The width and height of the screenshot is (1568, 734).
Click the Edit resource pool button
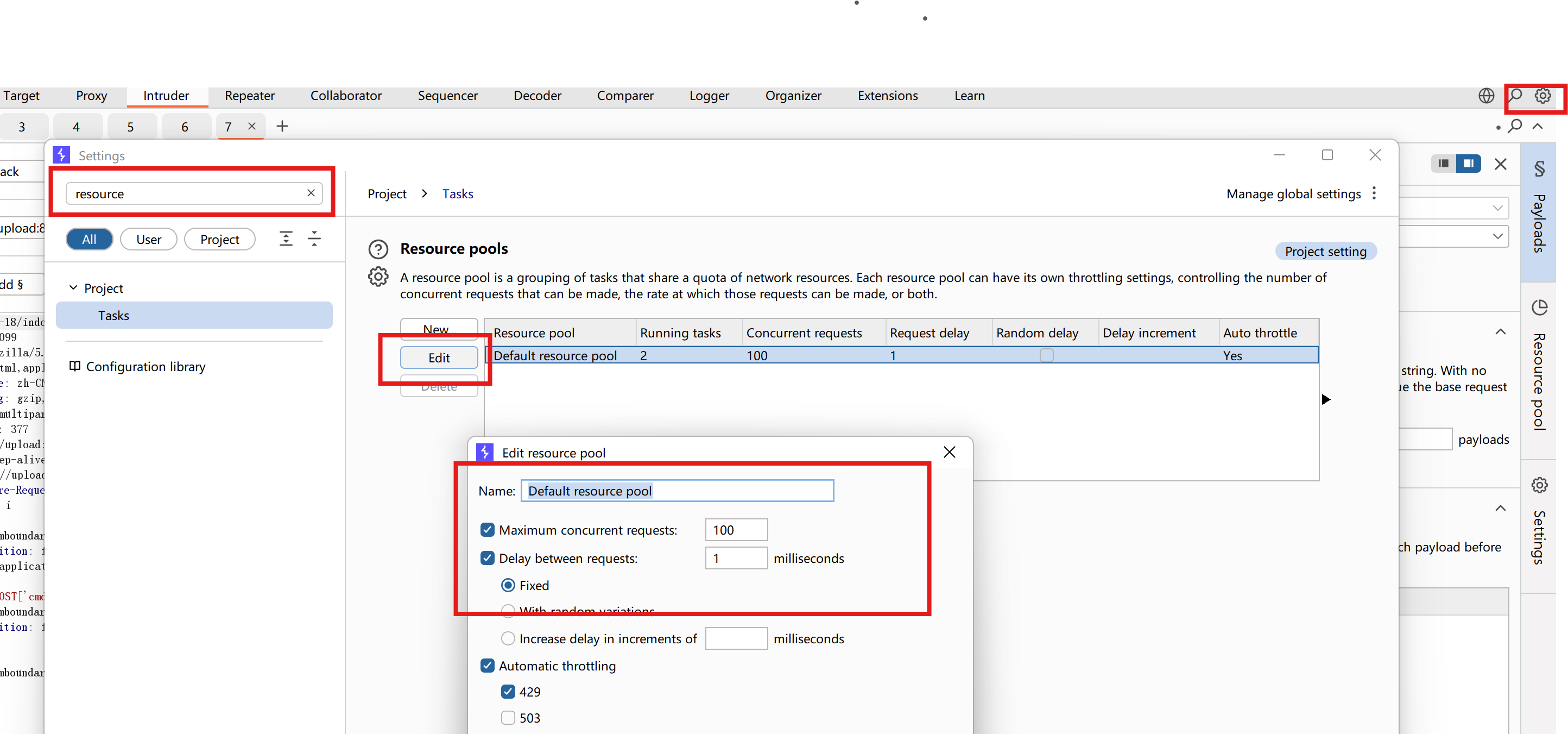coord(439,357)
